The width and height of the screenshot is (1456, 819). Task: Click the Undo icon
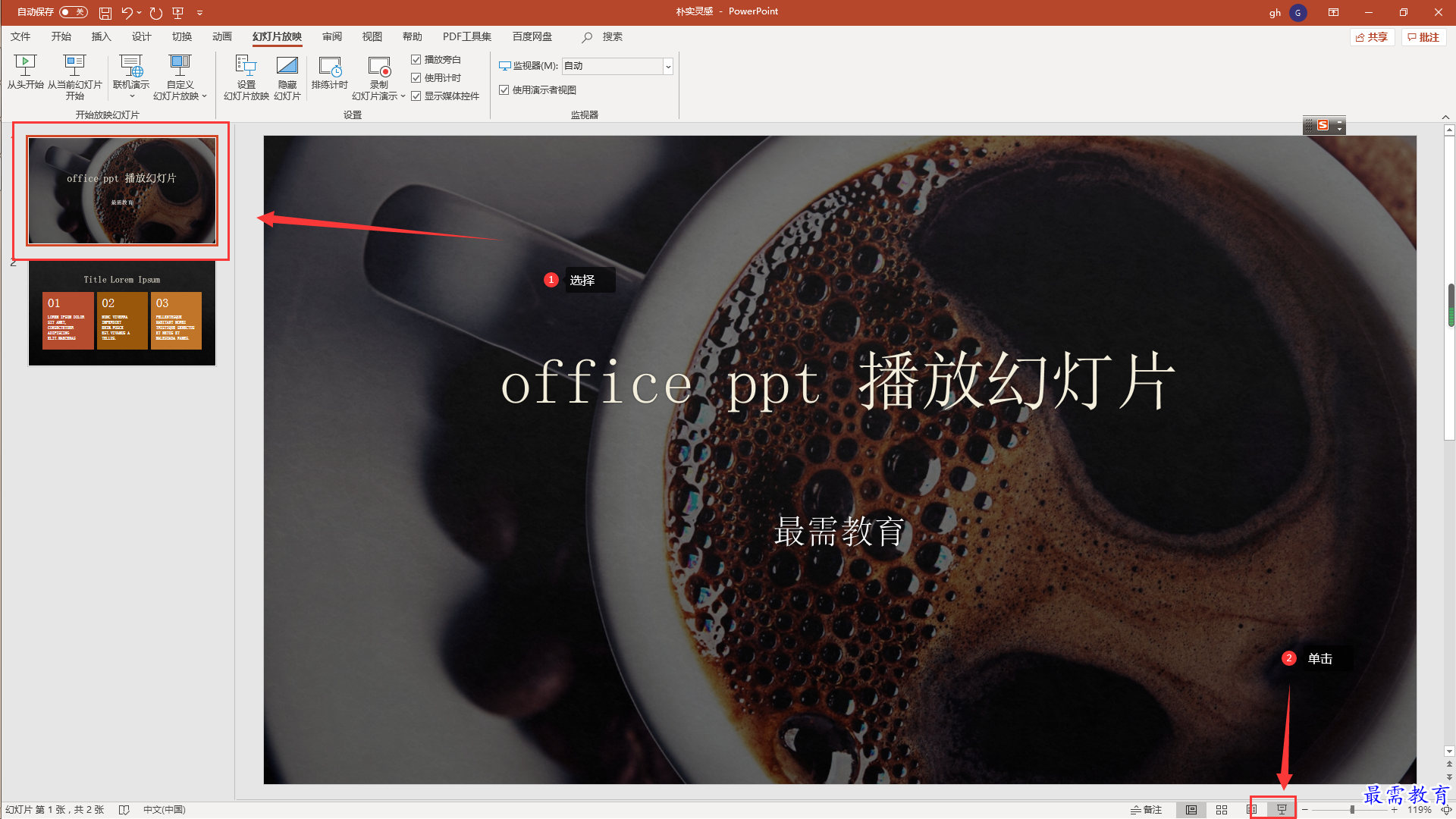click(127, 13)
